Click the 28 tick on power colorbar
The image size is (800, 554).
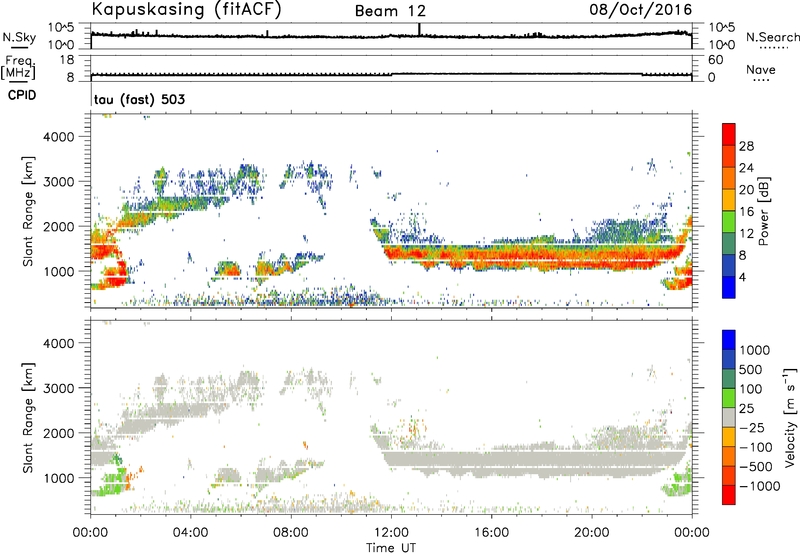click(x=746, y=146)
